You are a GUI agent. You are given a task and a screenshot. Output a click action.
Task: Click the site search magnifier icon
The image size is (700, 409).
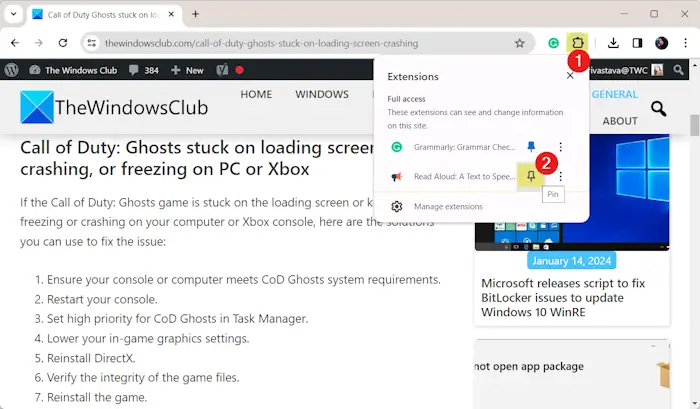(658, 109)
